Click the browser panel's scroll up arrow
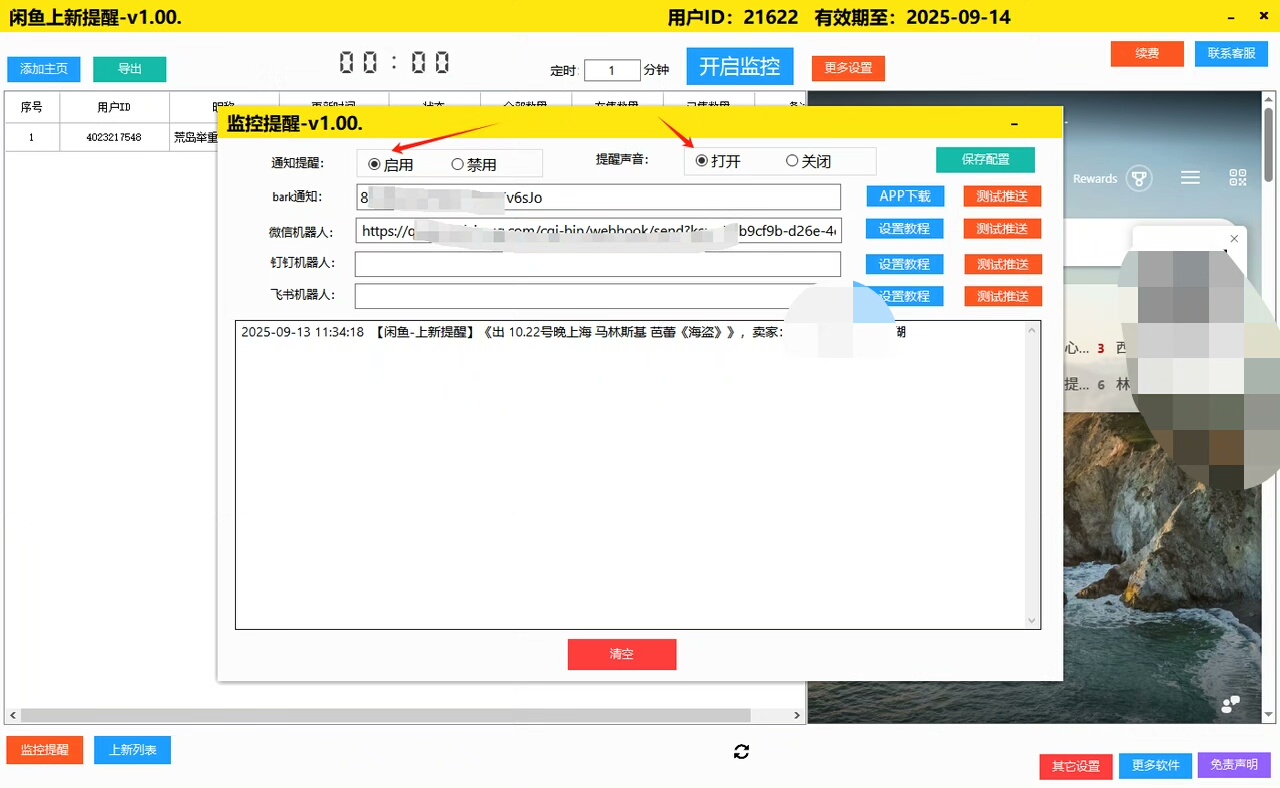This screenshot has height=788, width=1280. point(1269,101)
